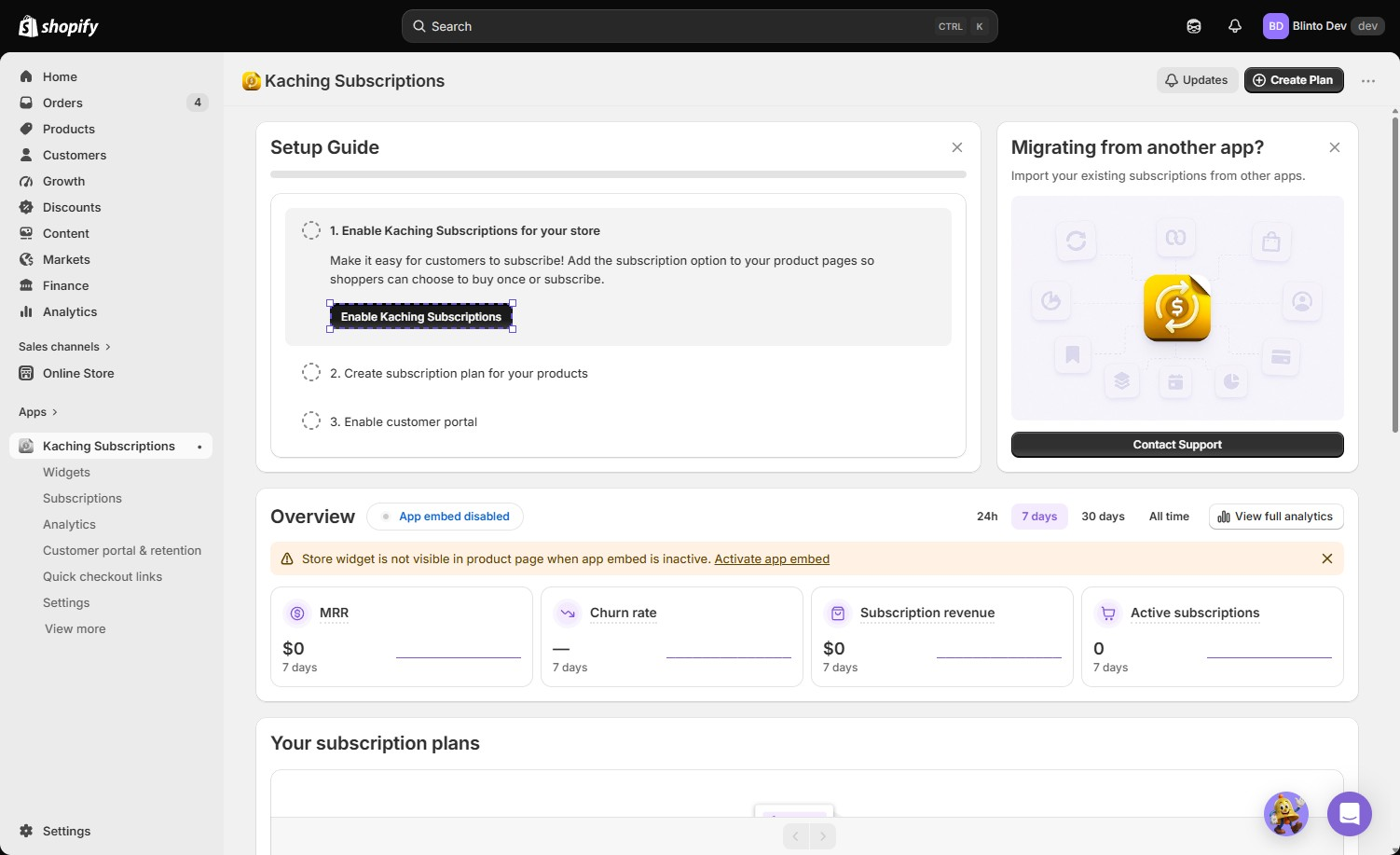Open Customer portal & retention

[122, 550]
